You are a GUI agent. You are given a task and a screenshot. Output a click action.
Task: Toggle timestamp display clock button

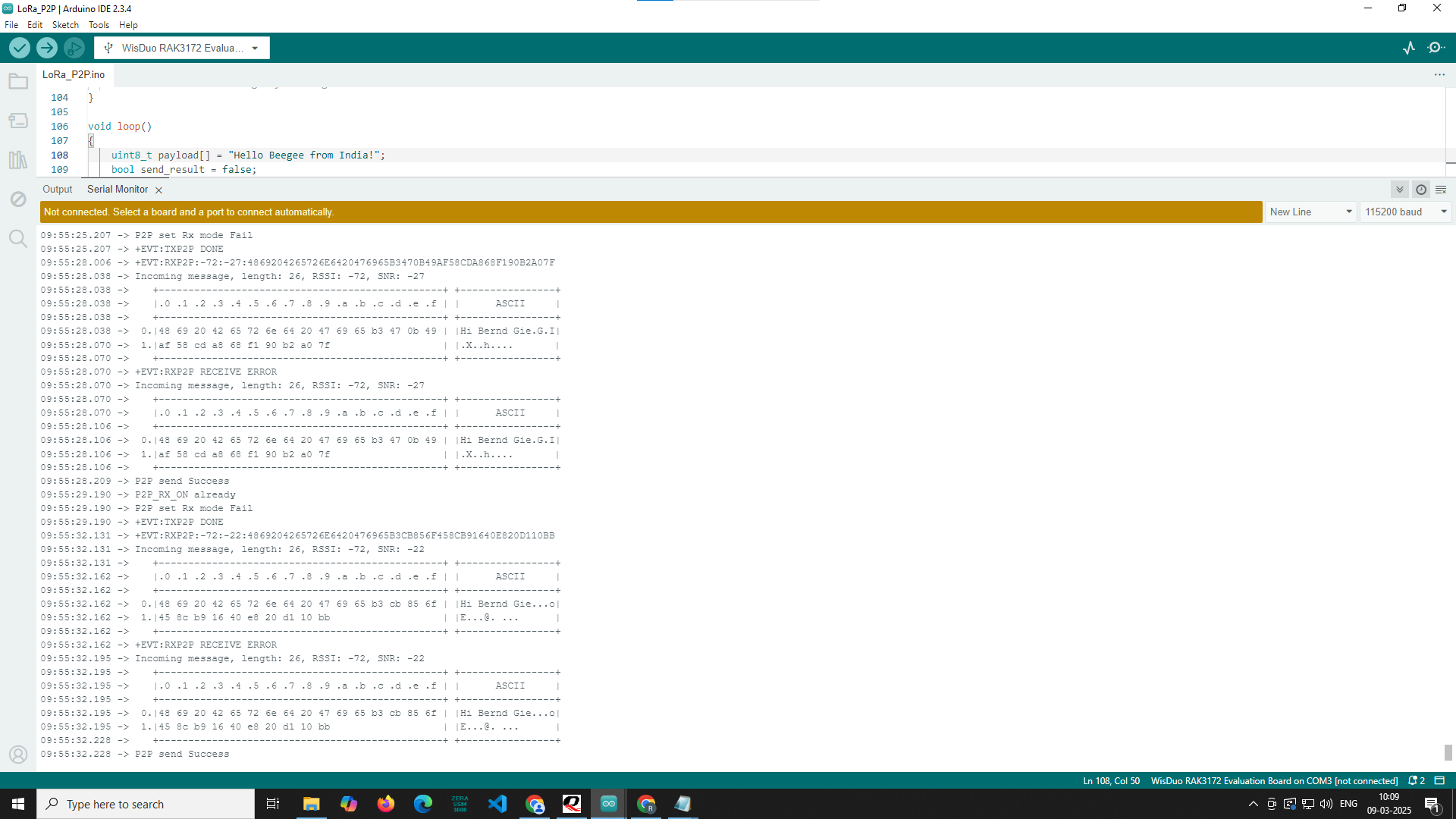tap(1421, 190)
